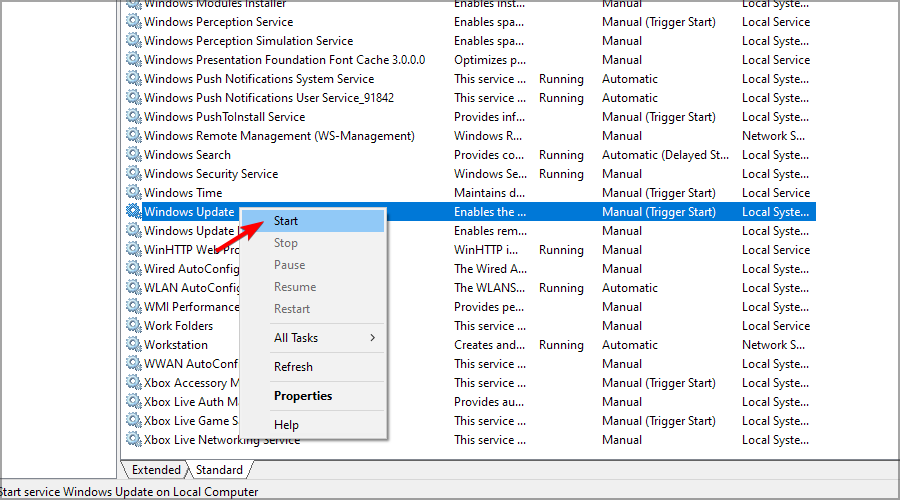Choose Resume in the context menu
Viewport: 900px width, 500px height.
point(313,286)
